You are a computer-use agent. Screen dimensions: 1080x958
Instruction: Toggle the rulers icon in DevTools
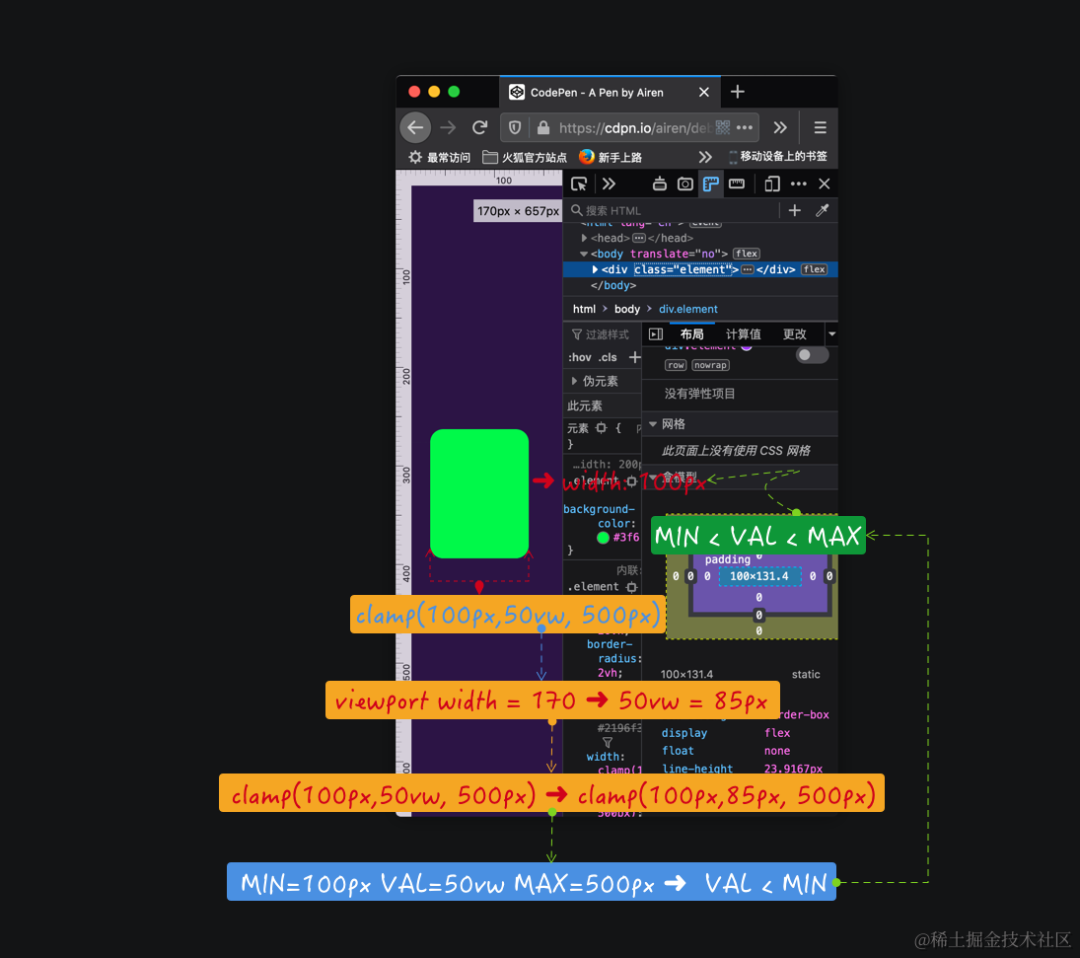click(x=710, y=184)
